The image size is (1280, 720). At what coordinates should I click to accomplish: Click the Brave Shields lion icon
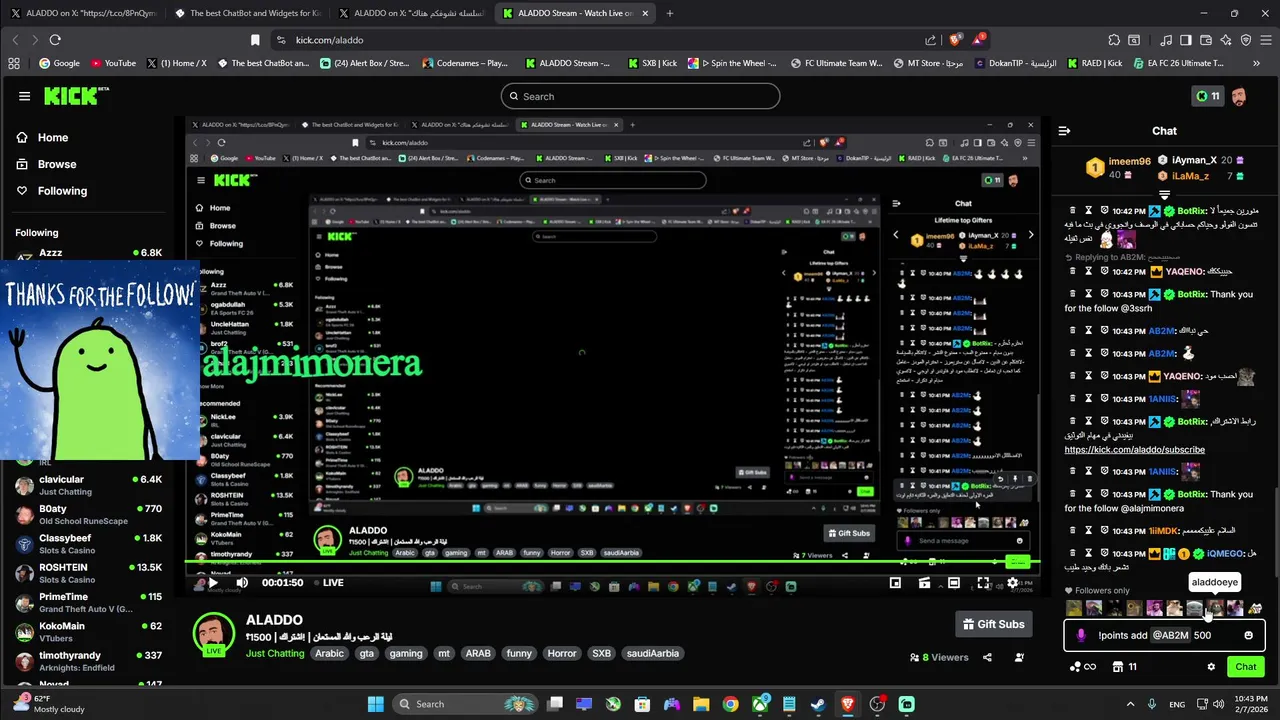click(957, 40)
